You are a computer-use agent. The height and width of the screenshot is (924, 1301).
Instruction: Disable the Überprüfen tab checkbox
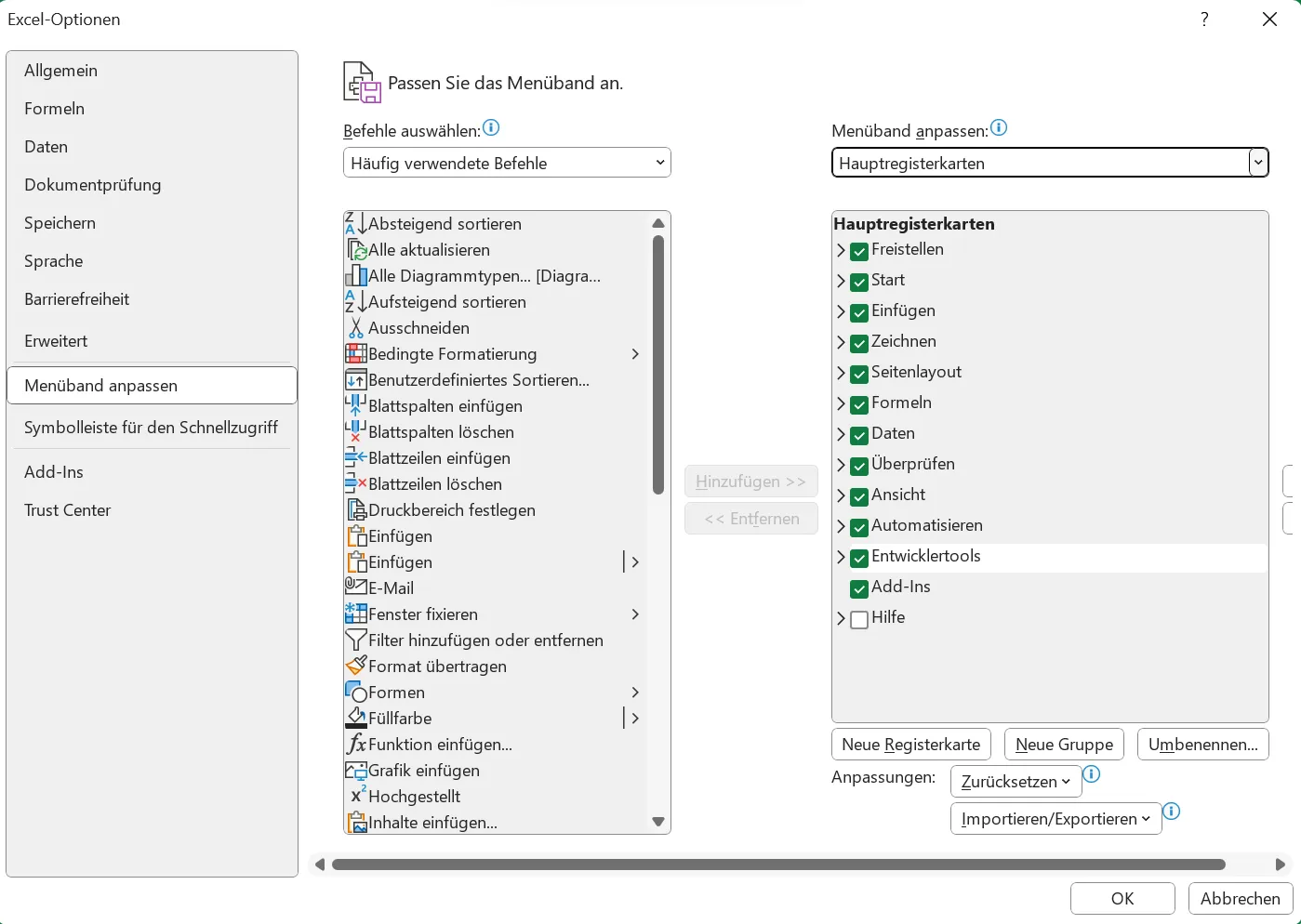pyautogui.click(x=859, y=466)
